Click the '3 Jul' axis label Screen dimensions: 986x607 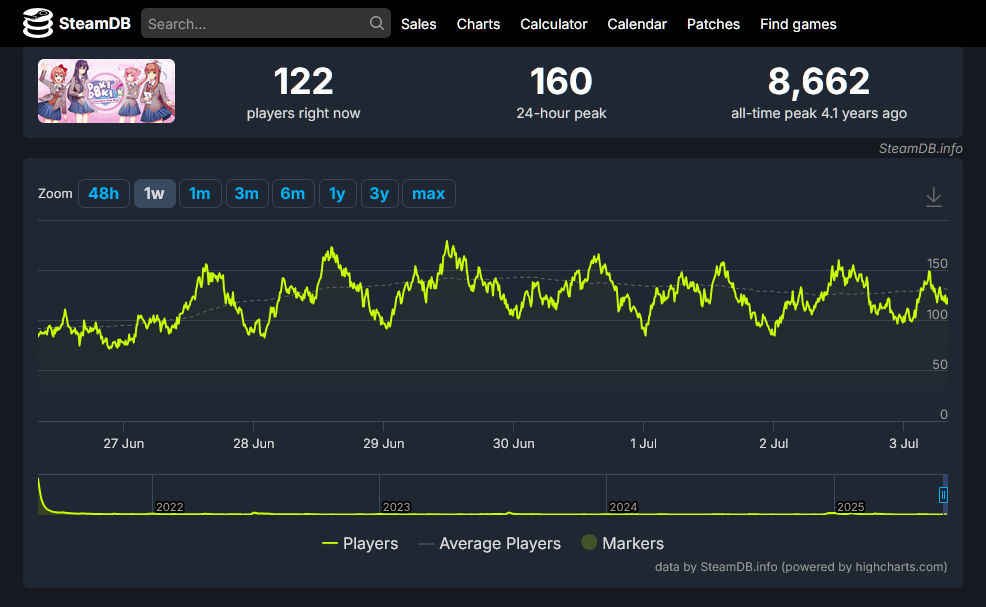(x=904, y=443)
